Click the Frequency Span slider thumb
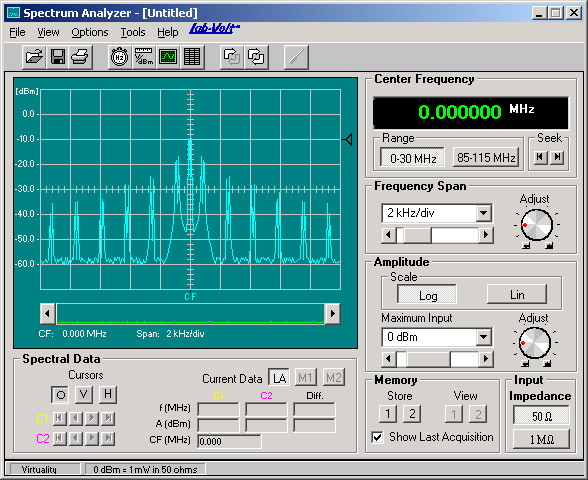This screenshot has height=480, width=588. click(400, 235)
